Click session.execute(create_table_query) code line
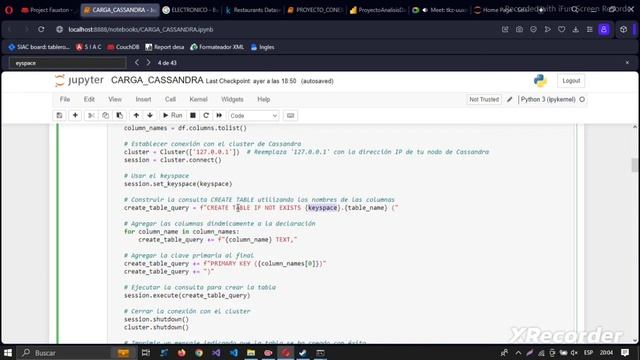 click(x=187, y=296)
